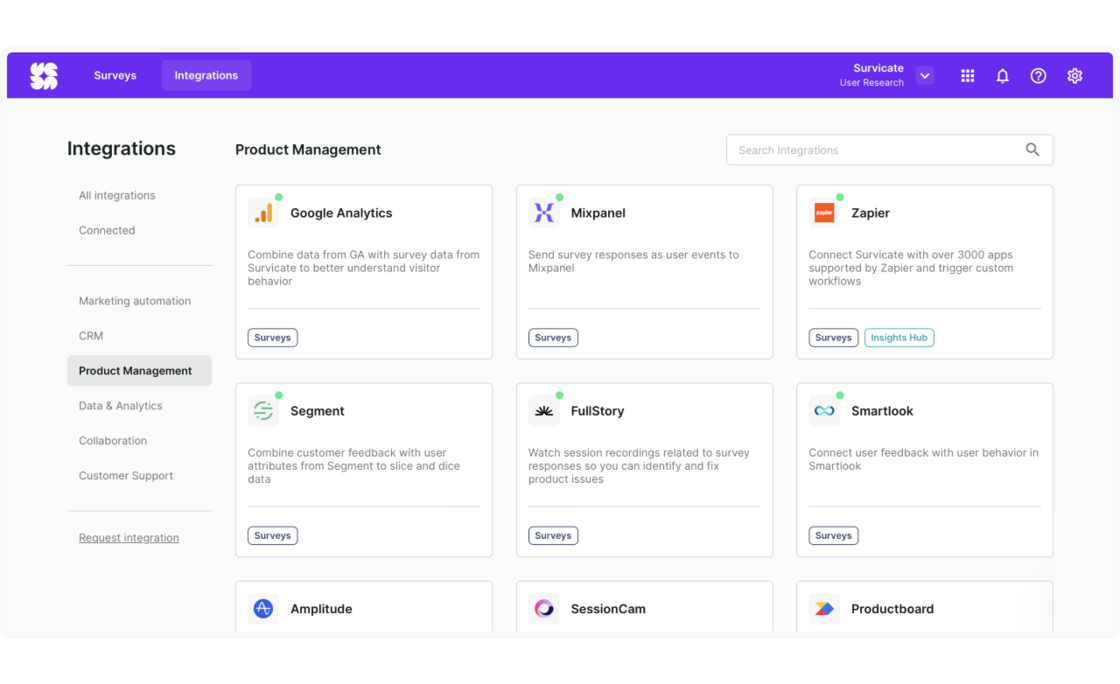
Task: Open the settings gear icon
Action: point(1075,76)
